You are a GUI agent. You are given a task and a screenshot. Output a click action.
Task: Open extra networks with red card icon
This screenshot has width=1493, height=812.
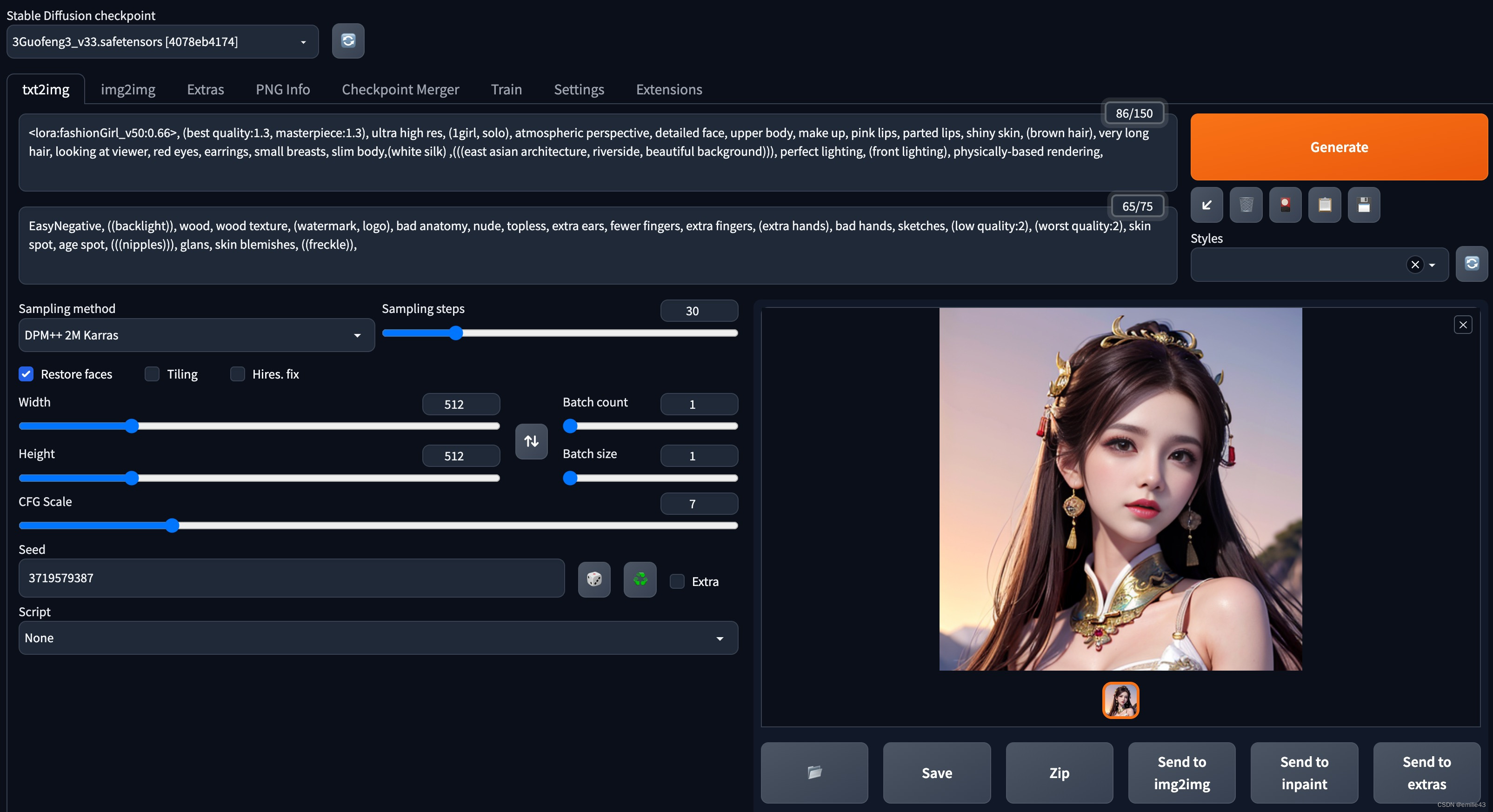tap(1285, 205)
